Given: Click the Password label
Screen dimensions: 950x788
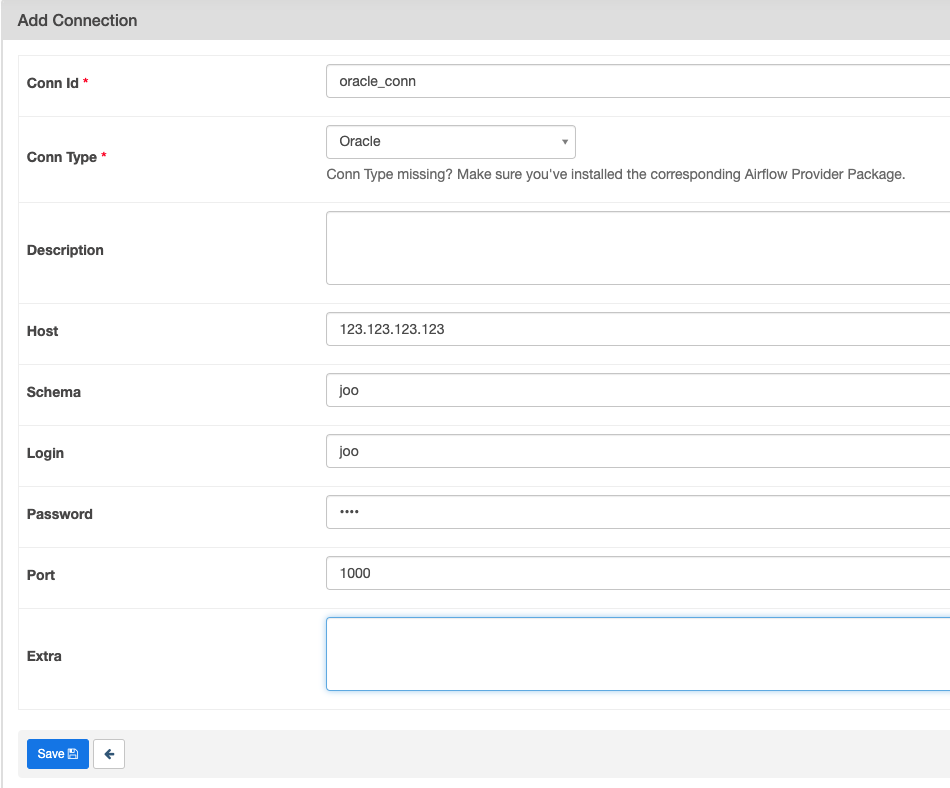Looking at the screenshot, I should 60,514.
